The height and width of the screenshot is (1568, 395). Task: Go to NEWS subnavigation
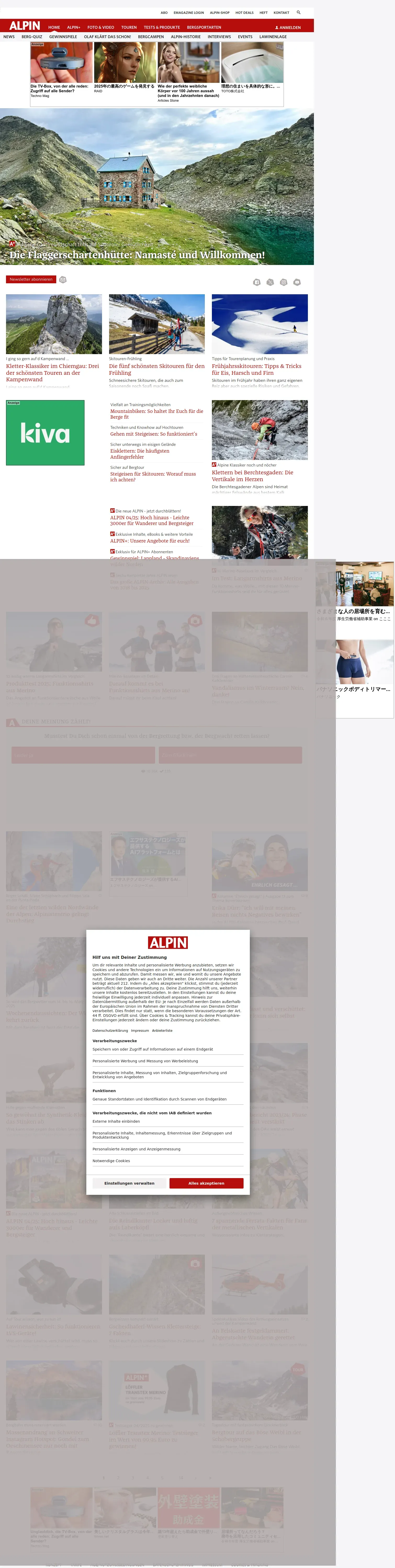[9, 37]
